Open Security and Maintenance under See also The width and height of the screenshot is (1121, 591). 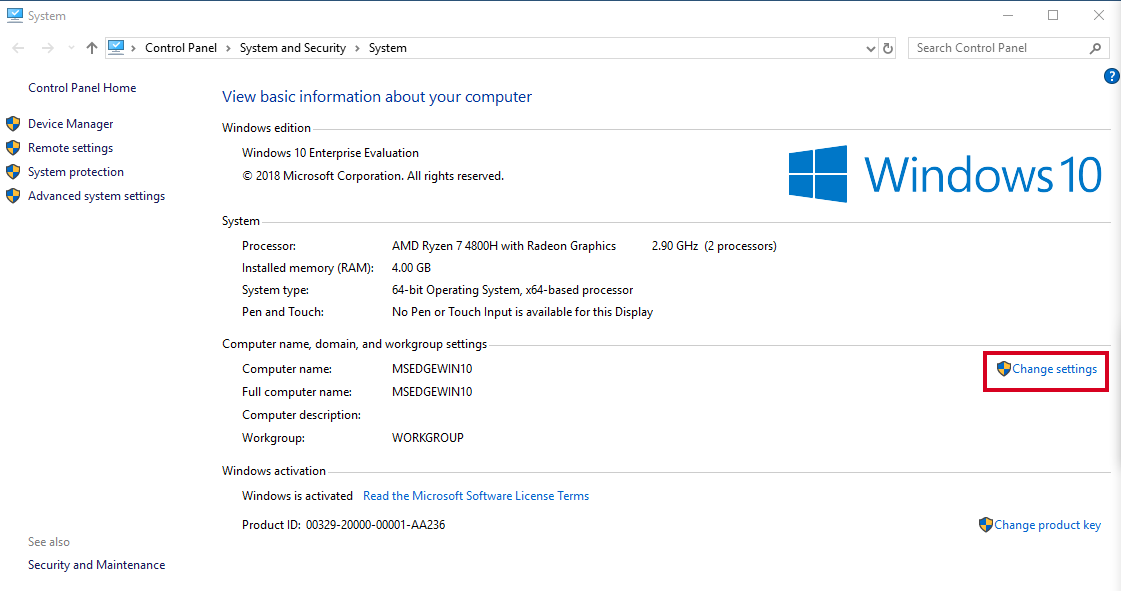96,564
